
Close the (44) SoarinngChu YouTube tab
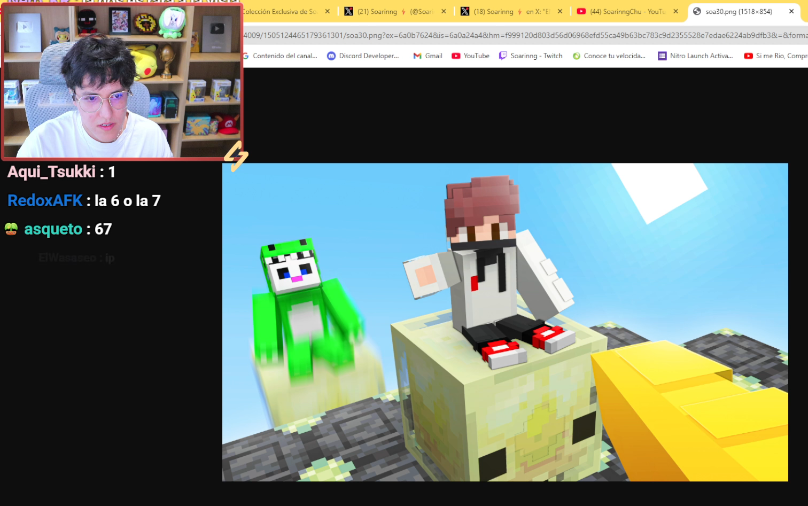point(676,11)
